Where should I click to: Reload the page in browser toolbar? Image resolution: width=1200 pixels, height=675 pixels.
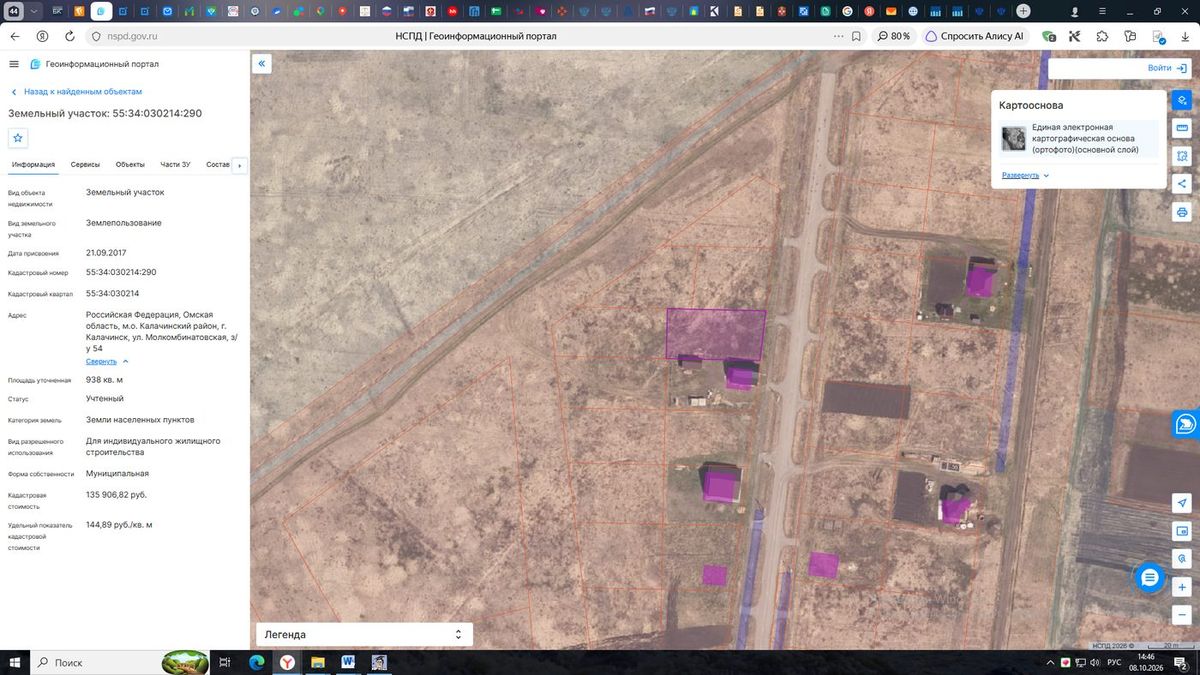point(69,36)
